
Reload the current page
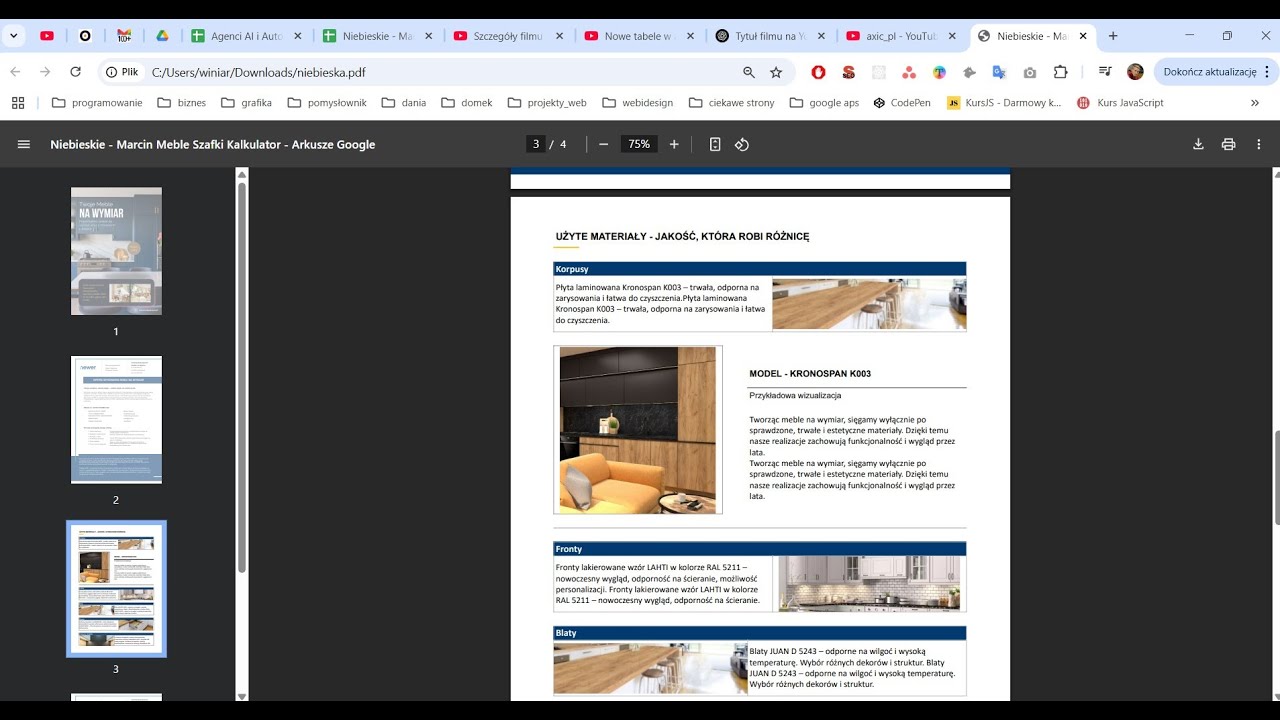tap(75, 72)
